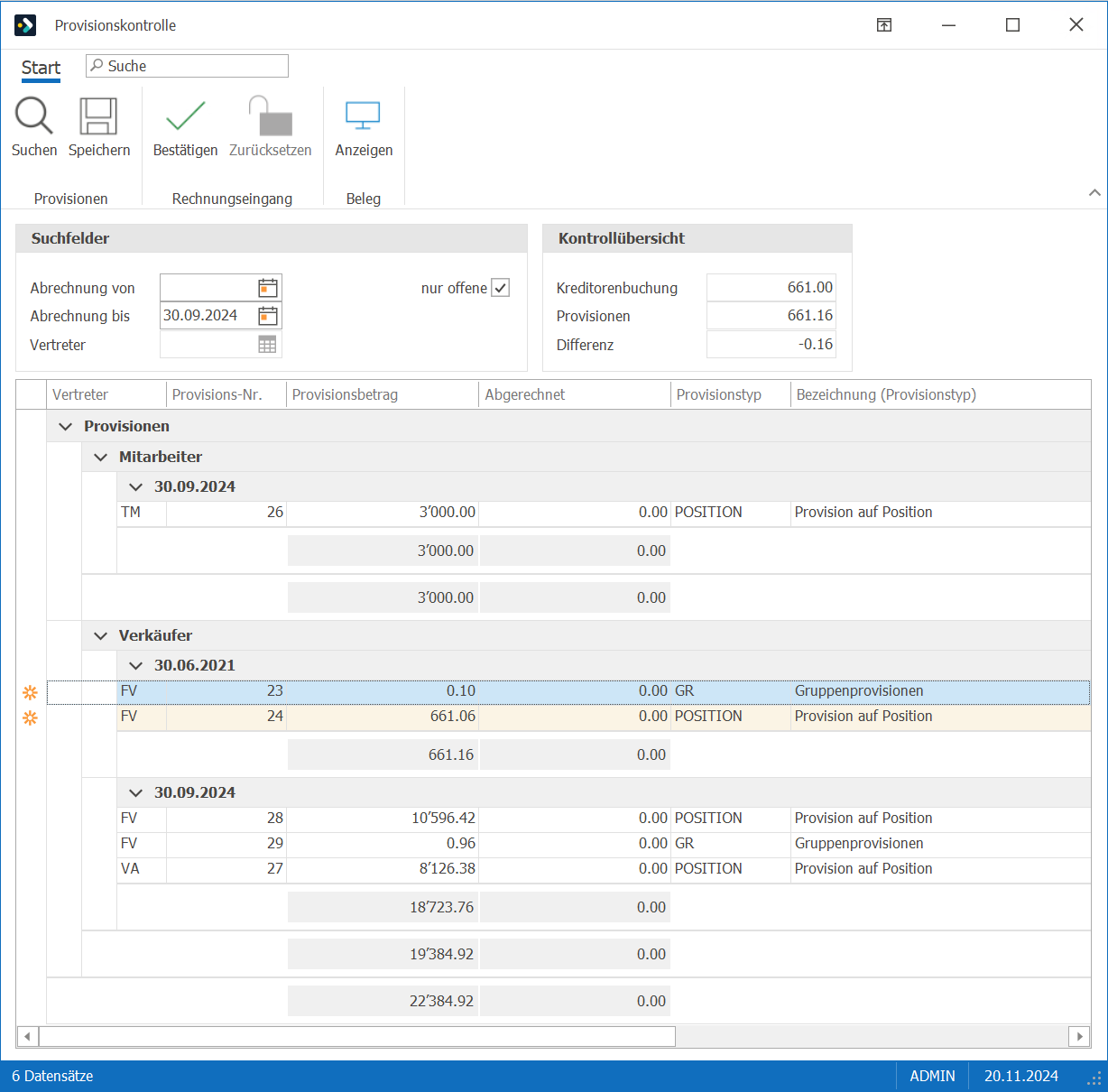Screen dimensions: 1108x1092
Task: Sort by the Vertreter column header
Action: pos(106,394)
